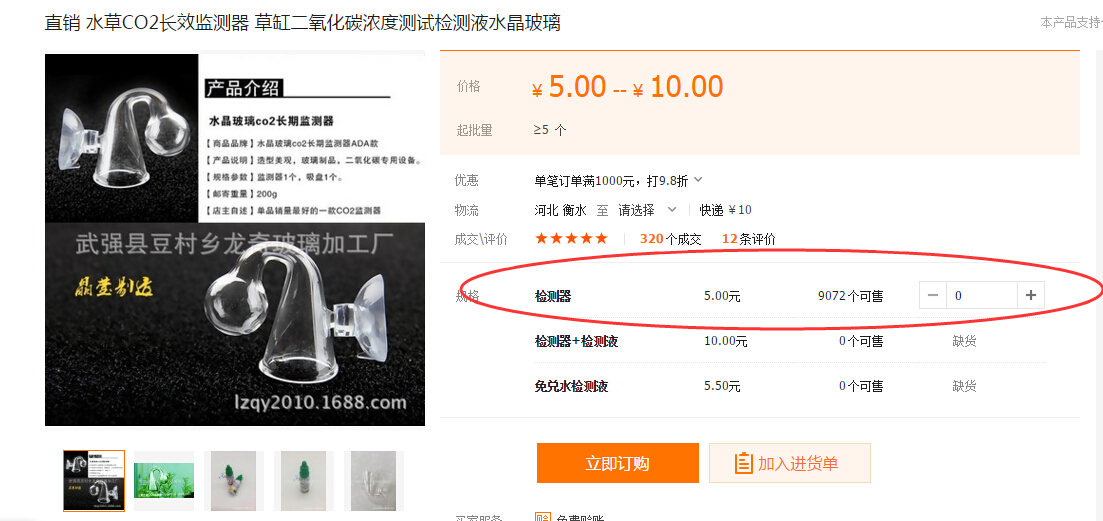Decrease quantity with the minus button
The height and width of the screenshot is (521, 1103).
pos(933,295)
